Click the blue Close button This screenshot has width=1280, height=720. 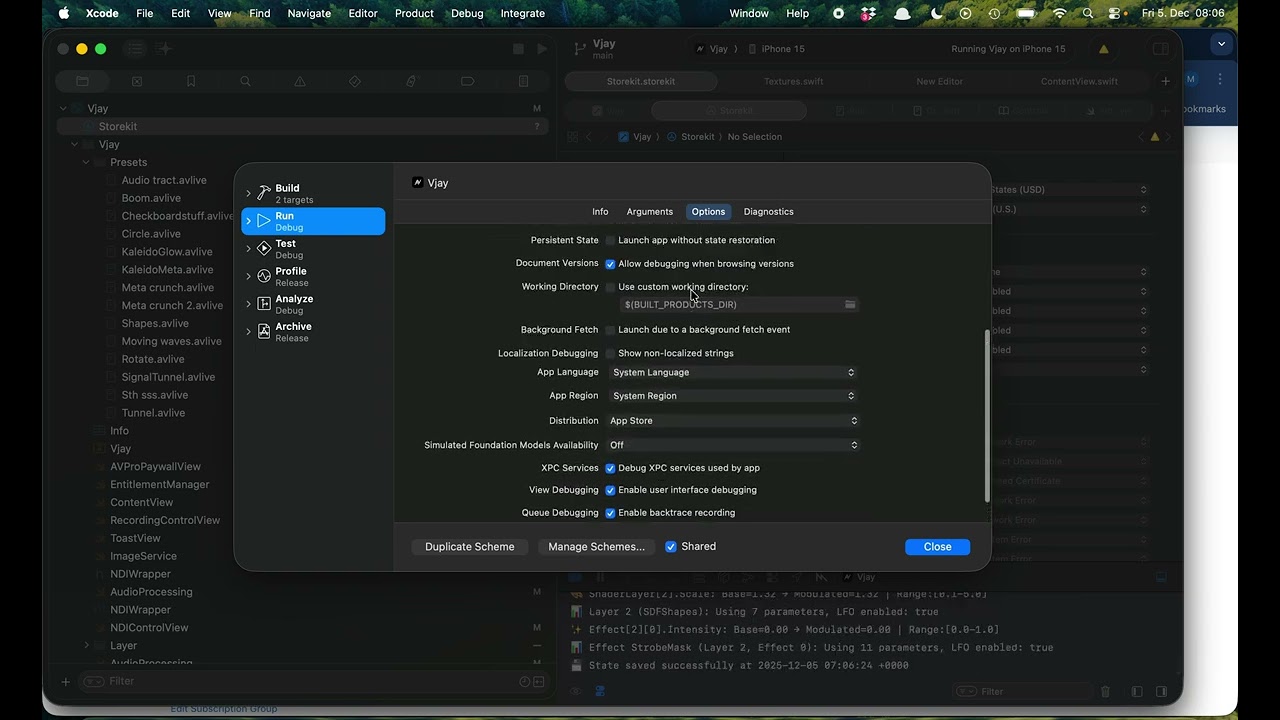click(938, 547)
